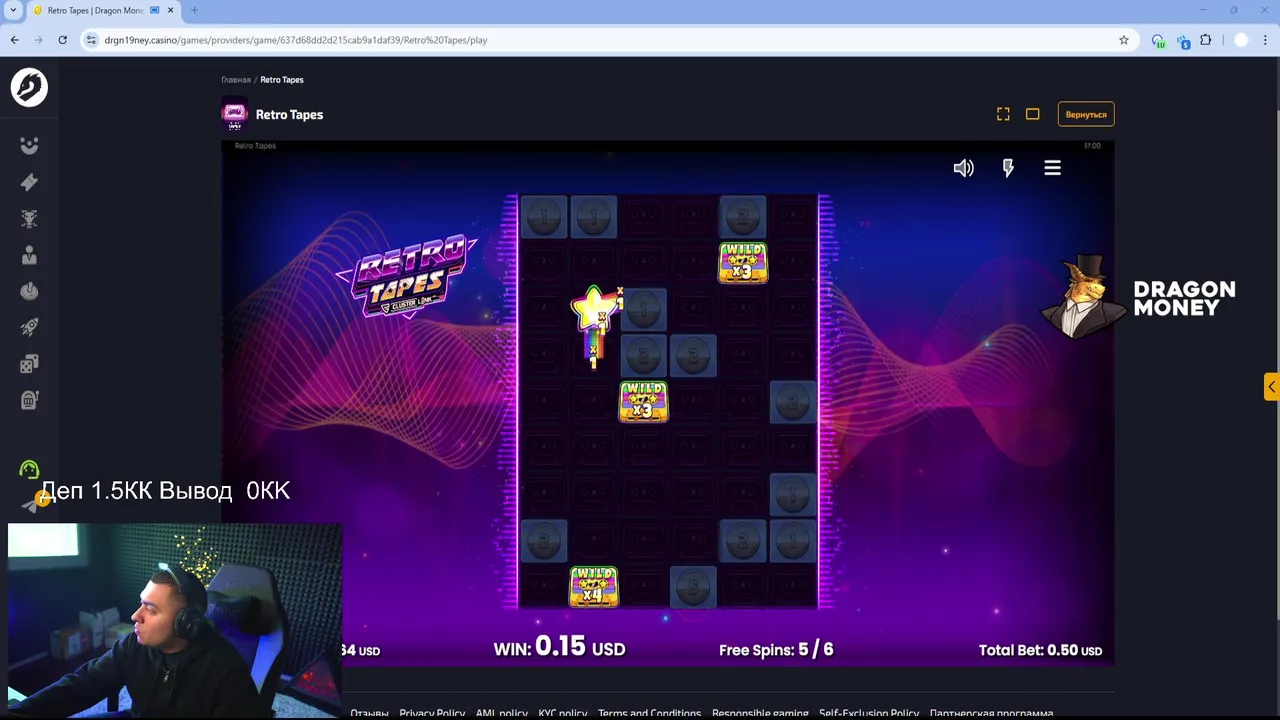The width and height of the screenshot is (1280, 720).
Task: Open the joystick icon in sidebar
Action: pyautogui.click(x=29, y=291)
